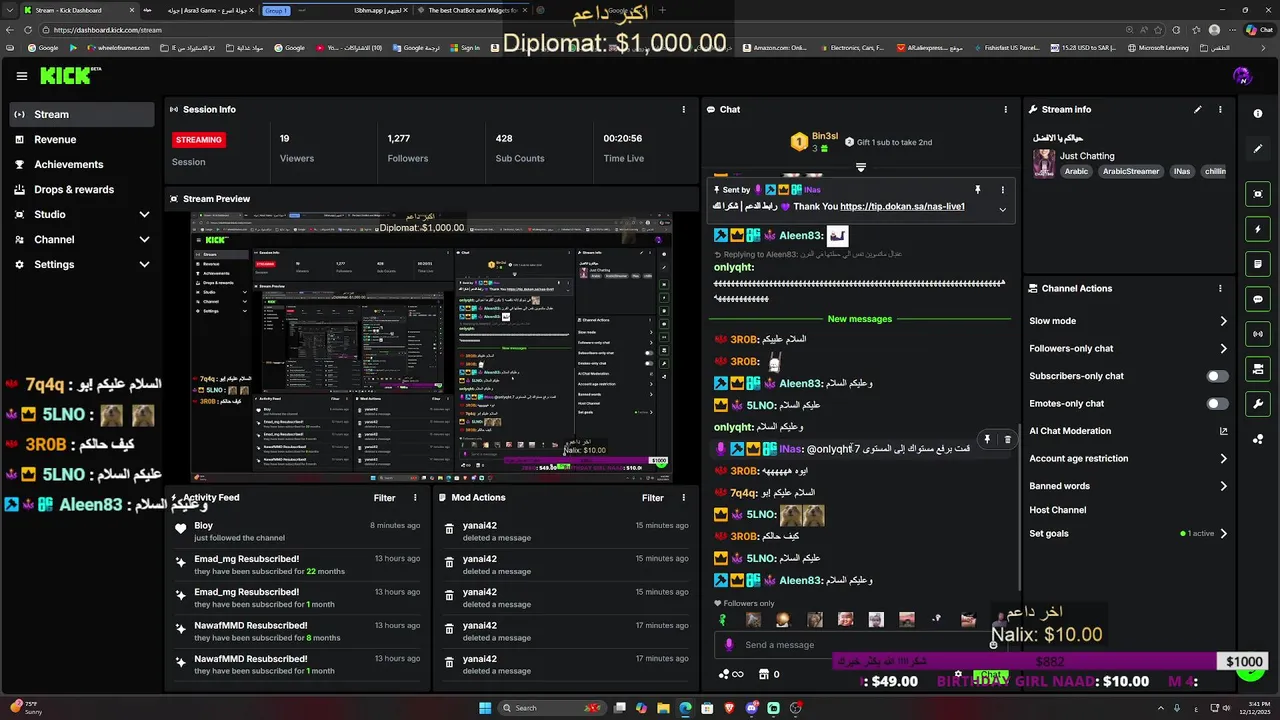Select Stream in the left sidebar
Image resolution: width=1280 pixels, height=720 pixels.
click(82, 114)
